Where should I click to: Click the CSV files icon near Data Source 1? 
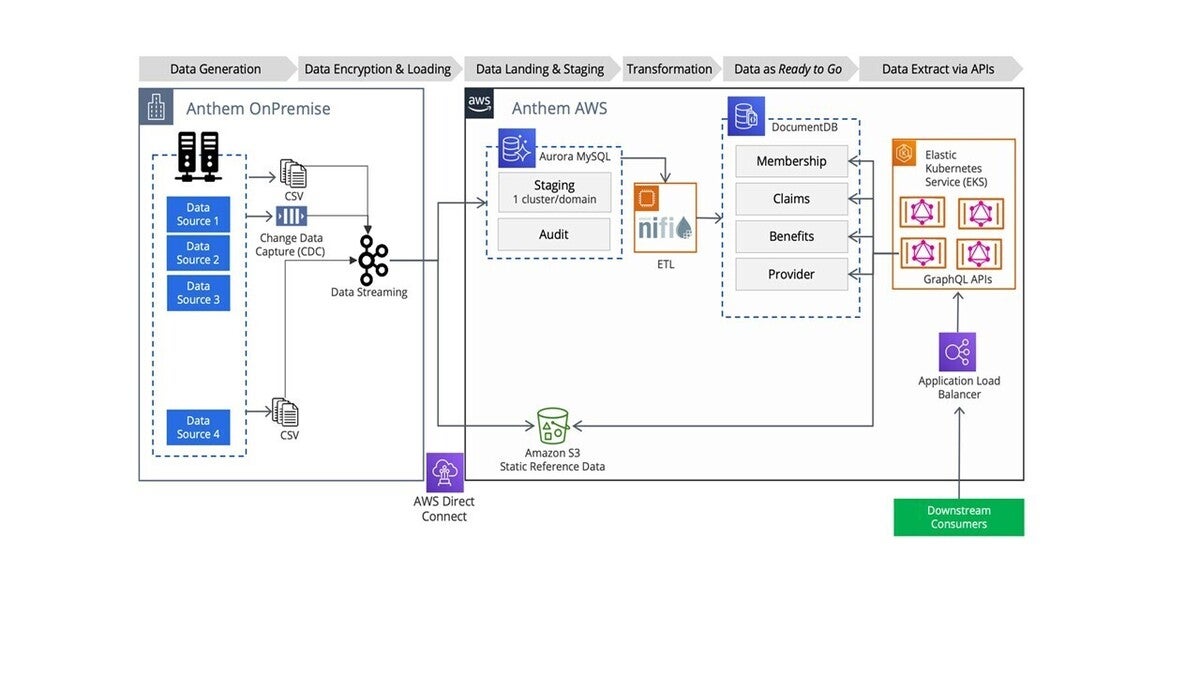[293, 174]
